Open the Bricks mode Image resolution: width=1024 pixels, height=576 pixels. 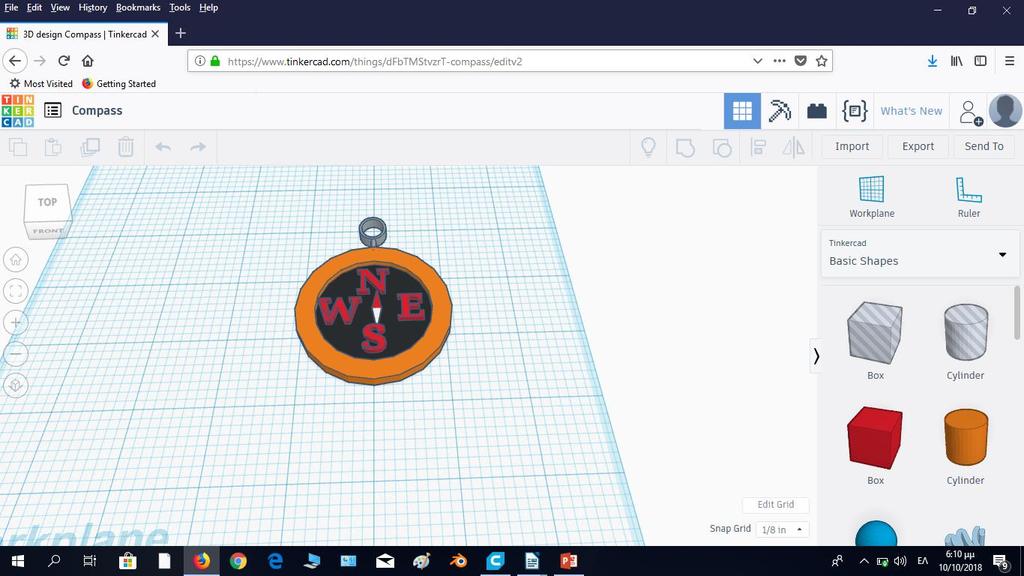(816, 111)
